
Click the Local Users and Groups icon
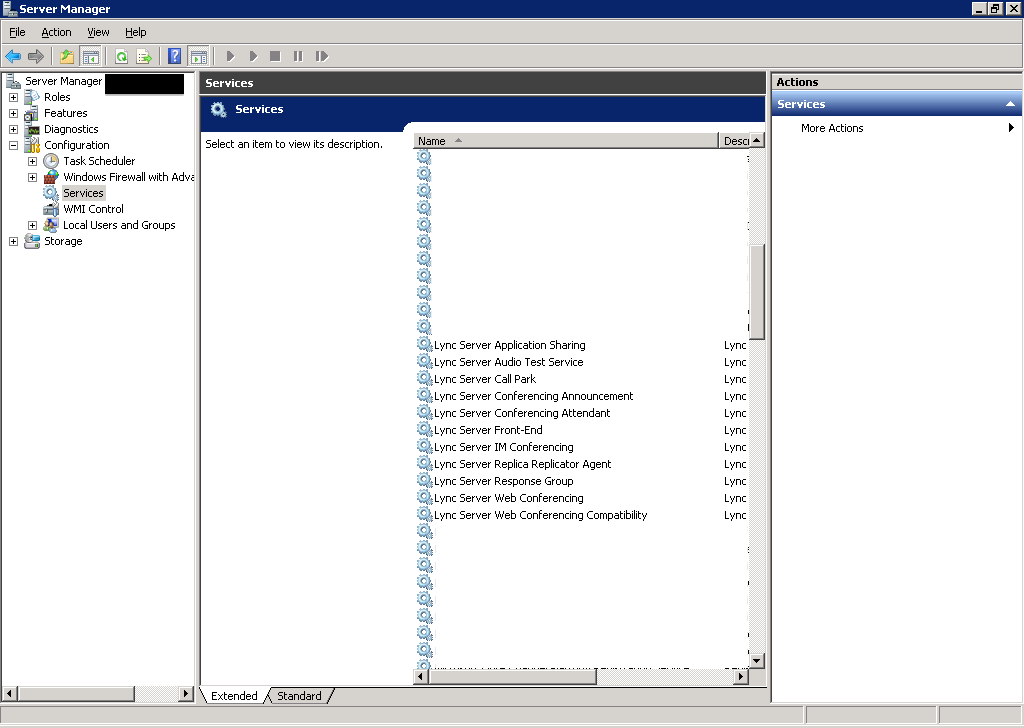[x=51, y=225]
